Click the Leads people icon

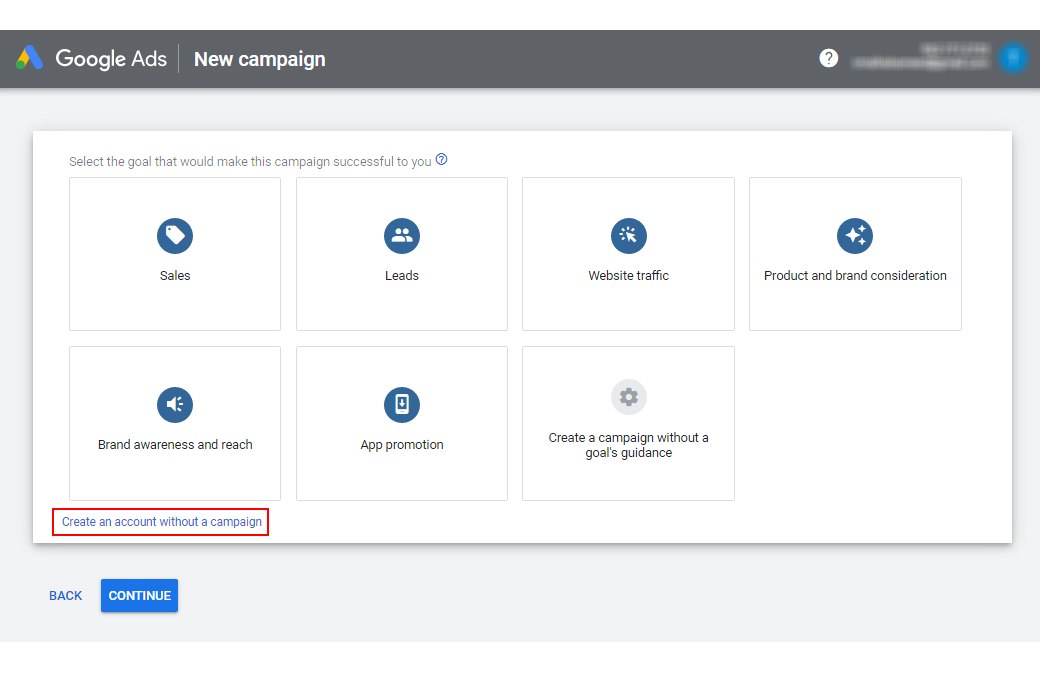(x=402, y=236)
